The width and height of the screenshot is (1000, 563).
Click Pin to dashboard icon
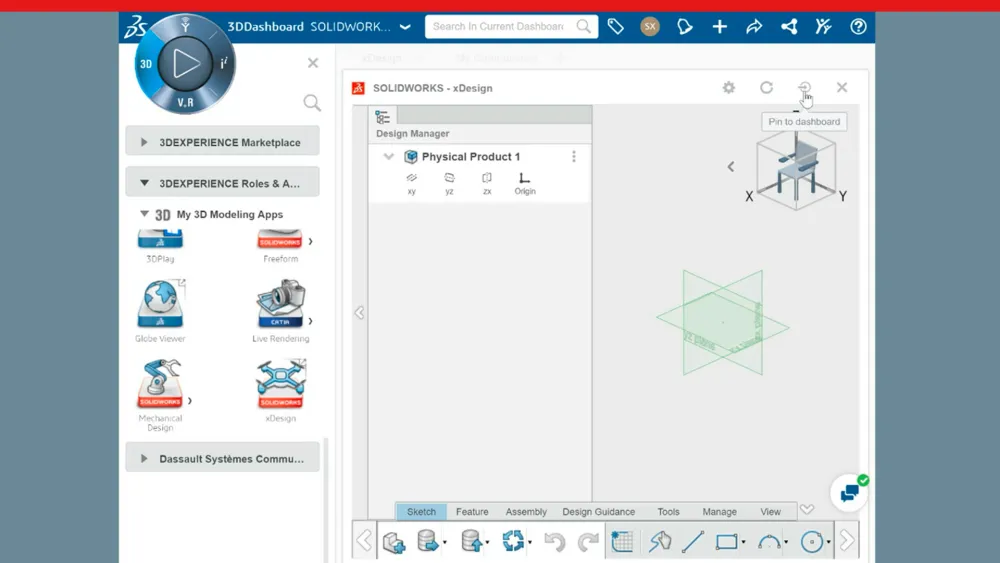(804, 87)
